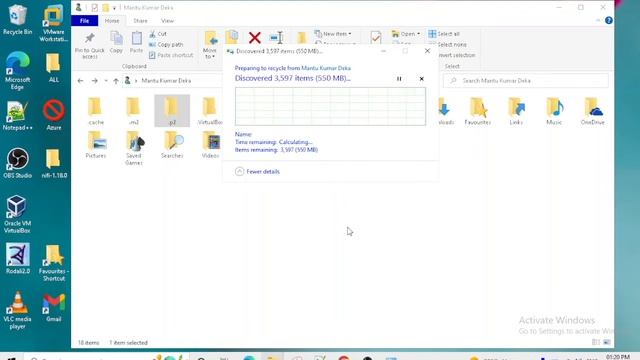640x360 pixels.
Task: Switch to details view button
Action: coord(596,342)
